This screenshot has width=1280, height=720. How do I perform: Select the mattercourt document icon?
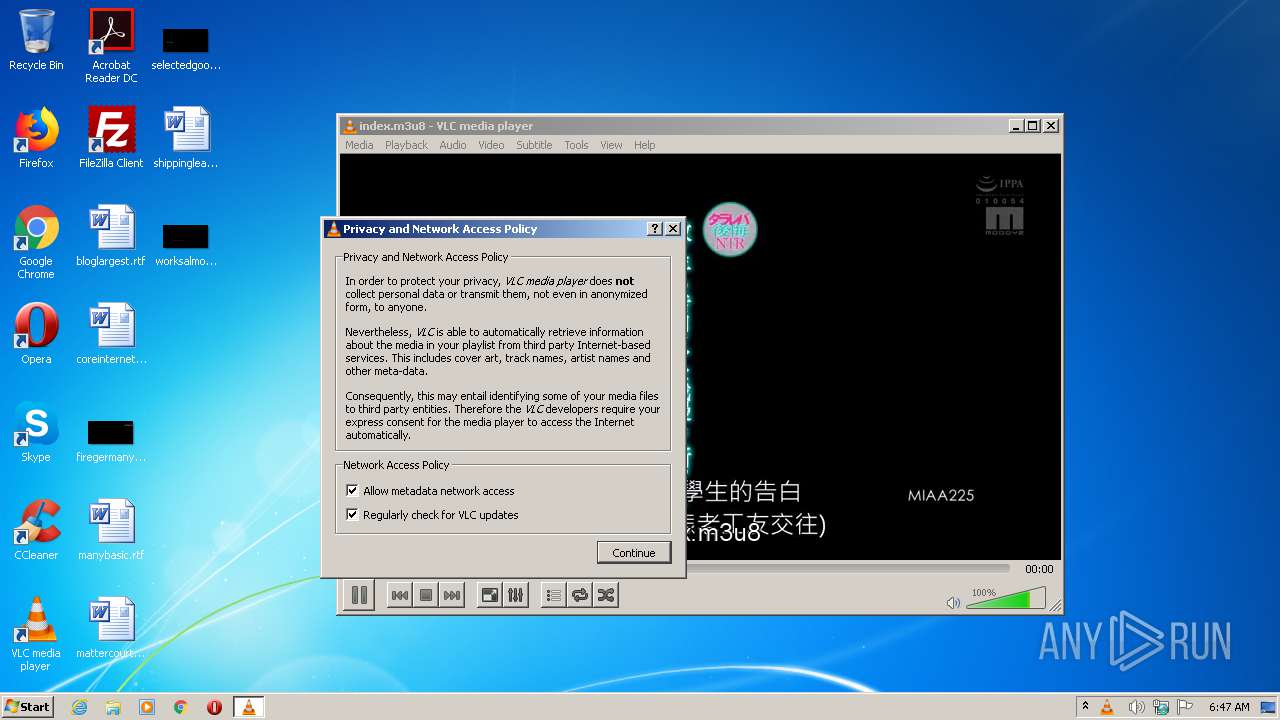[x=111, y=628]
